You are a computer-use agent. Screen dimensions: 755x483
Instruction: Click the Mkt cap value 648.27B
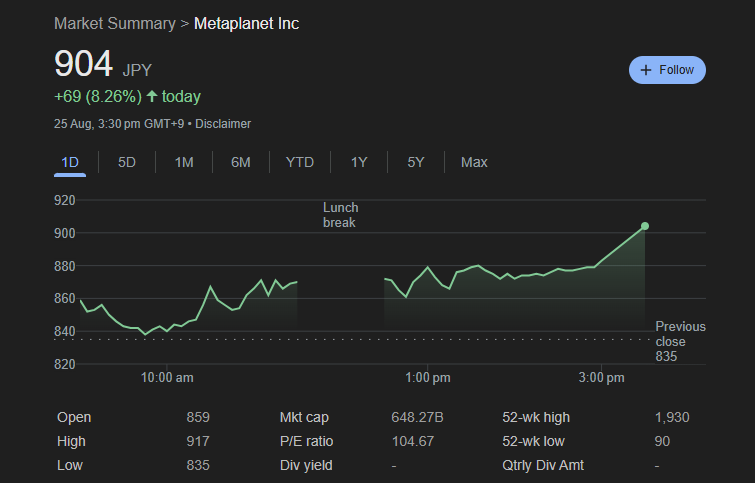(x=417, y=417)
